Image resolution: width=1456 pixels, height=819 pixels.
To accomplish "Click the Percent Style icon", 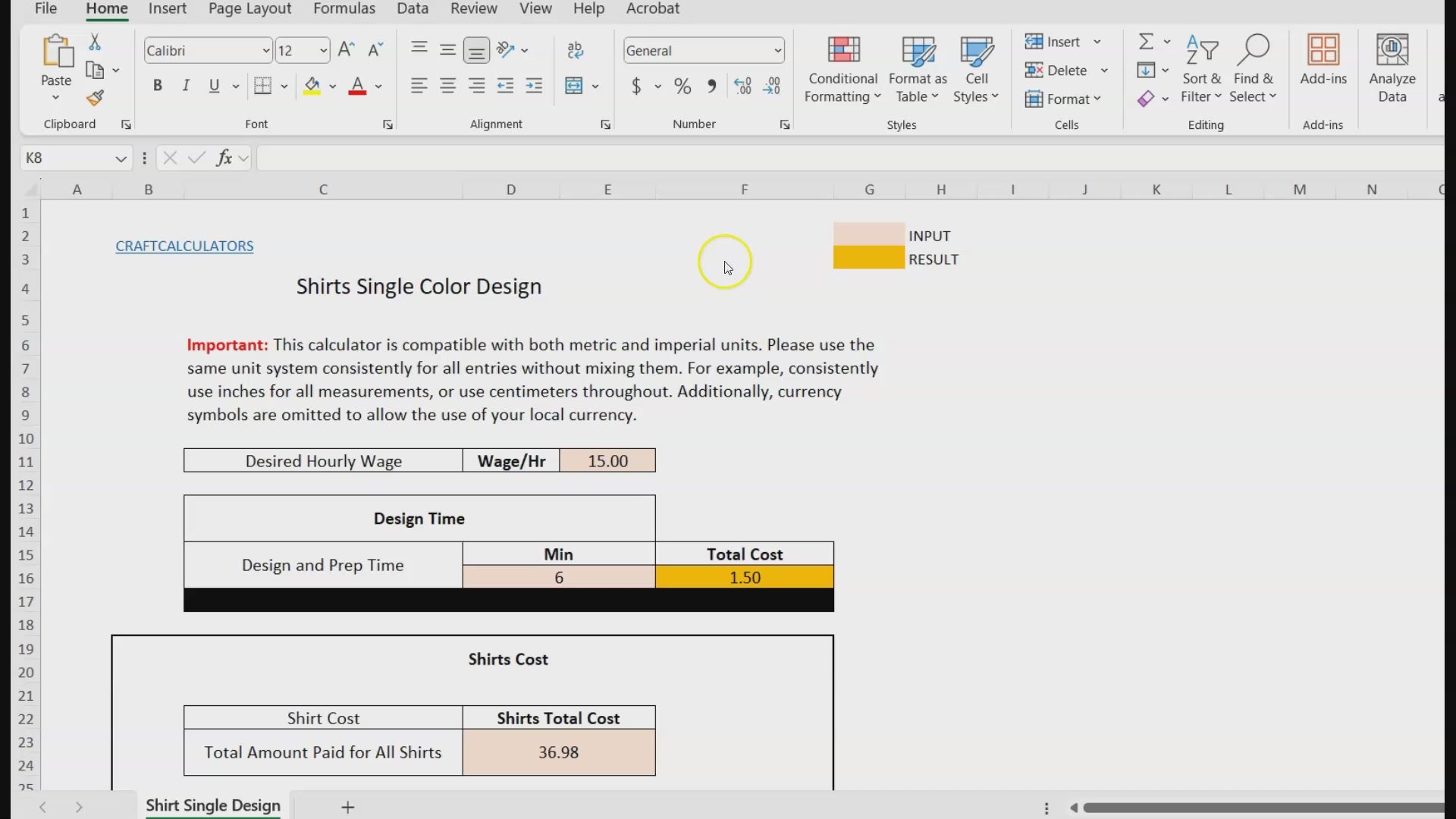I will pos(682,86).
